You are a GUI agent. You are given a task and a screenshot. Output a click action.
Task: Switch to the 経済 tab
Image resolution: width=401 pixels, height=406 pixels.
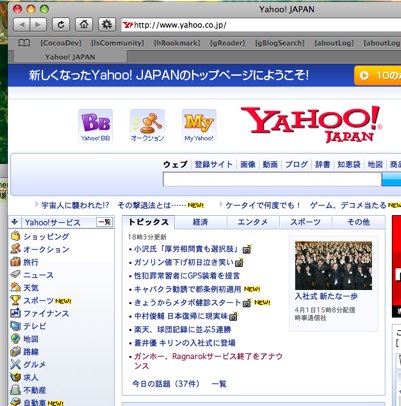click(200, 222)
